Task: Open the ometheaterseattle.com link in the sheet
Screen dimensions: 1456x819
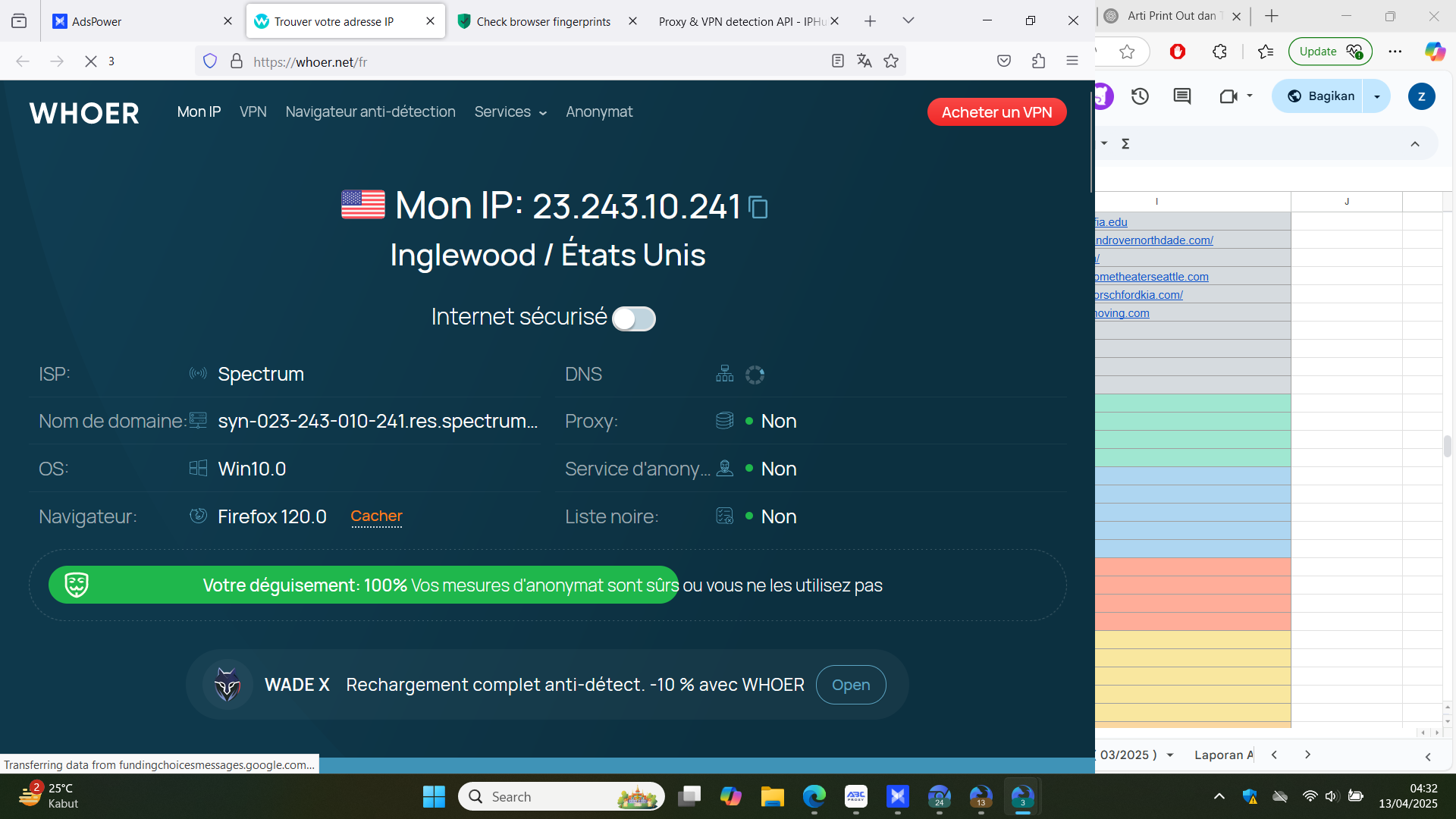Action: pyautogui.click(x=1152, y=277)
